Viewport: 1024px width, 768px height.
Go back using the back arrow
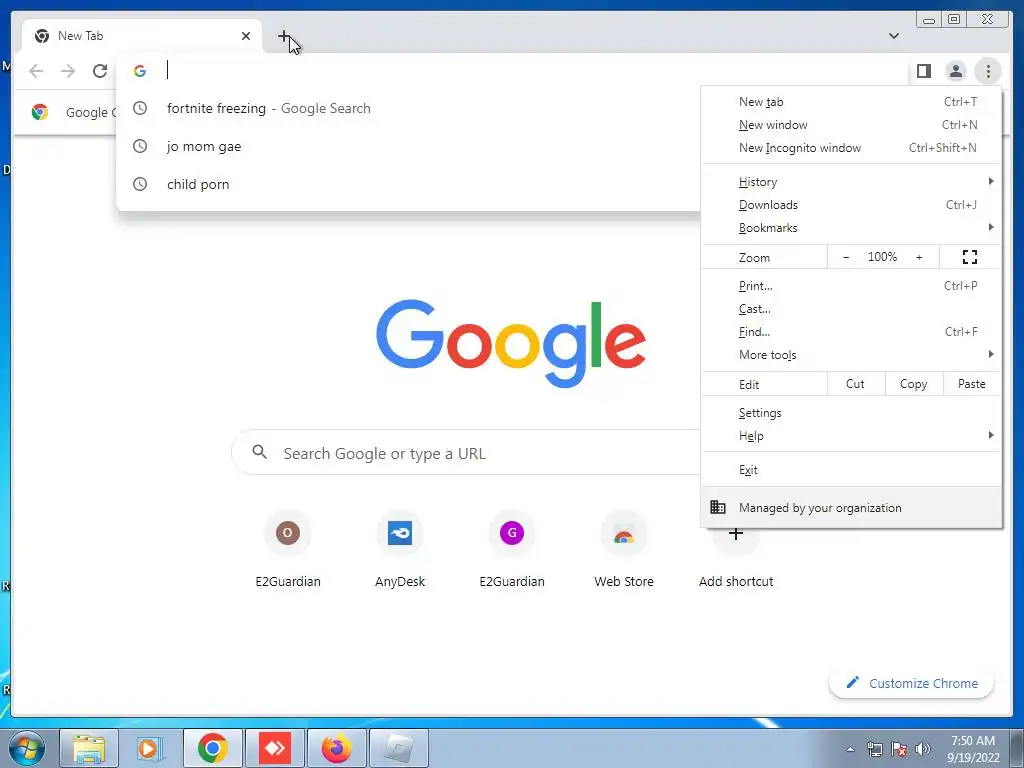pyautogui.click(x=36, y=71)
